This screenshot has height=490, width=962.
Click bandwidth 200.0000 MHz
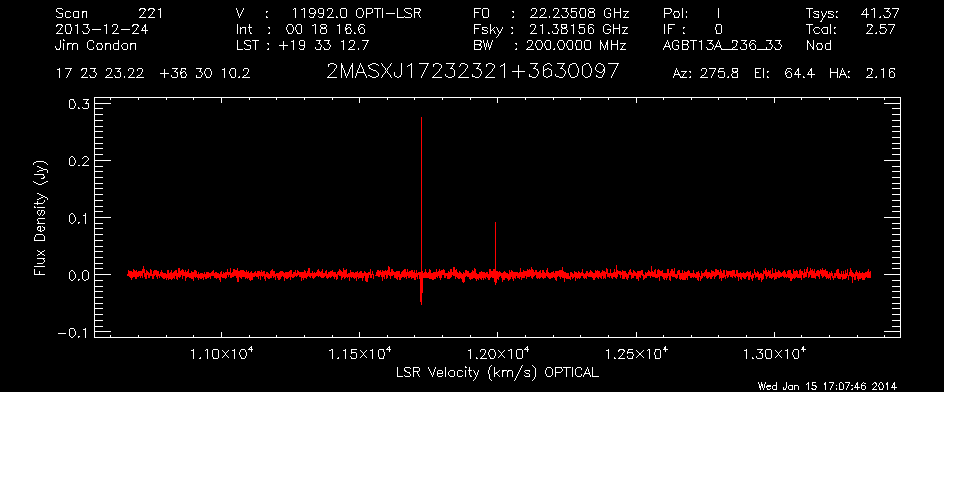click(x=575, y=45)
